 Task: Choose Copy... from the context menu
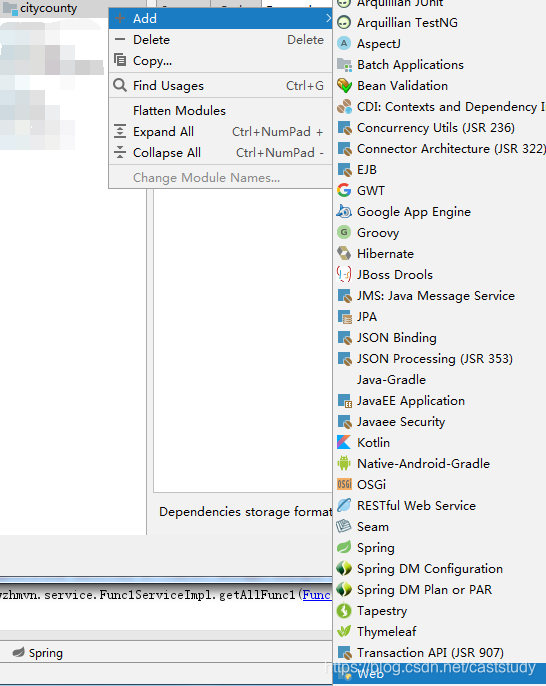coord(220,60)
